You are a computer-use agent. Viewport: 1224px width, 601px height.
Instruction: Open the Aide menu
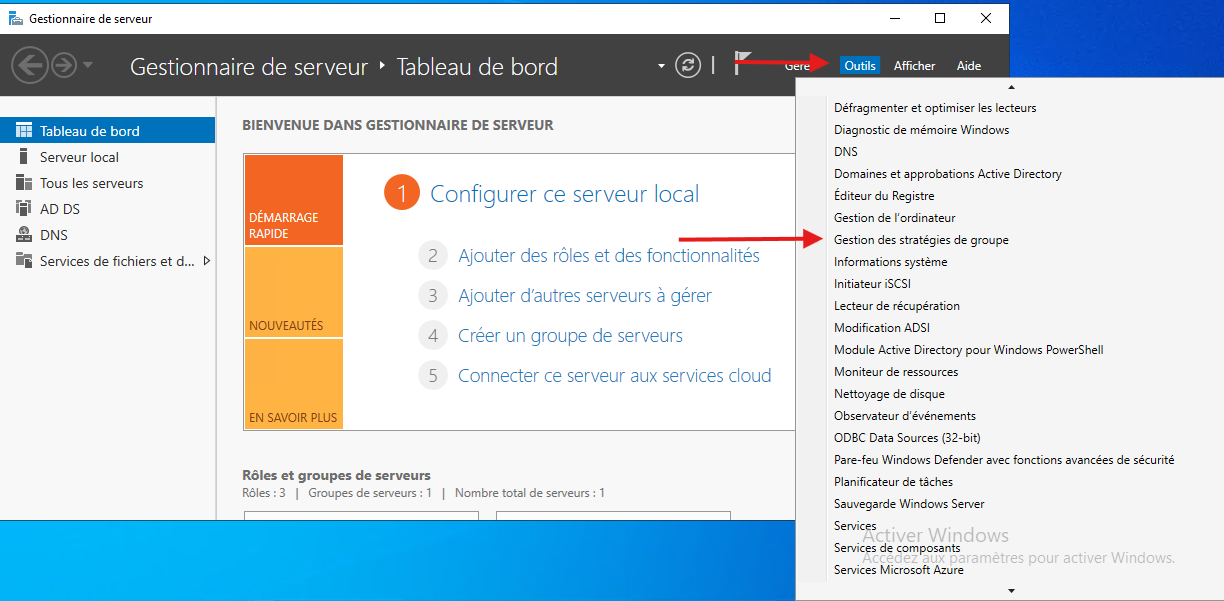pyautogui.click(x=969, y=66)
